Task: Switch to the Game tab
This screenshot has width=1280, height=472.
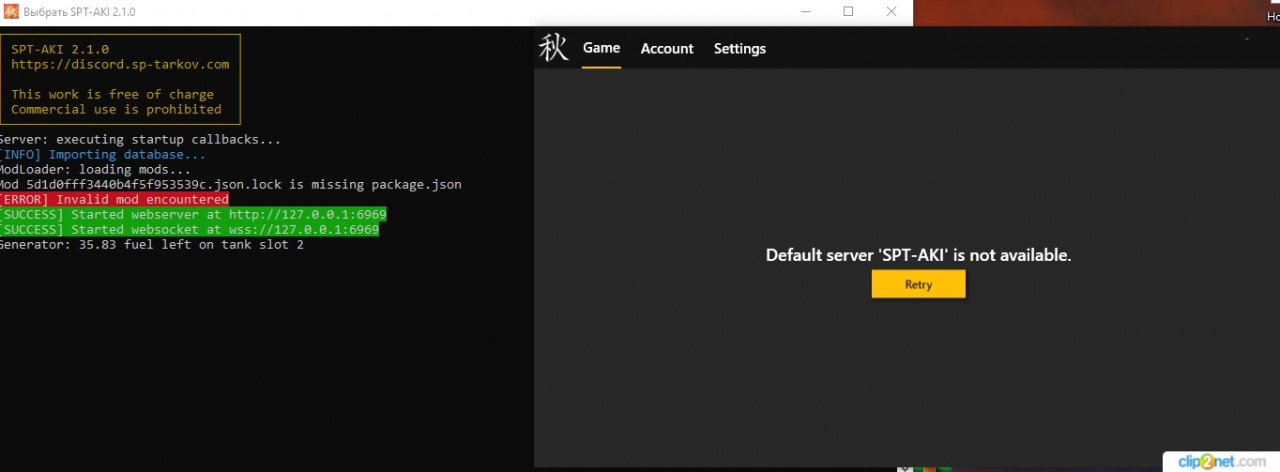Action: [602, 48]
